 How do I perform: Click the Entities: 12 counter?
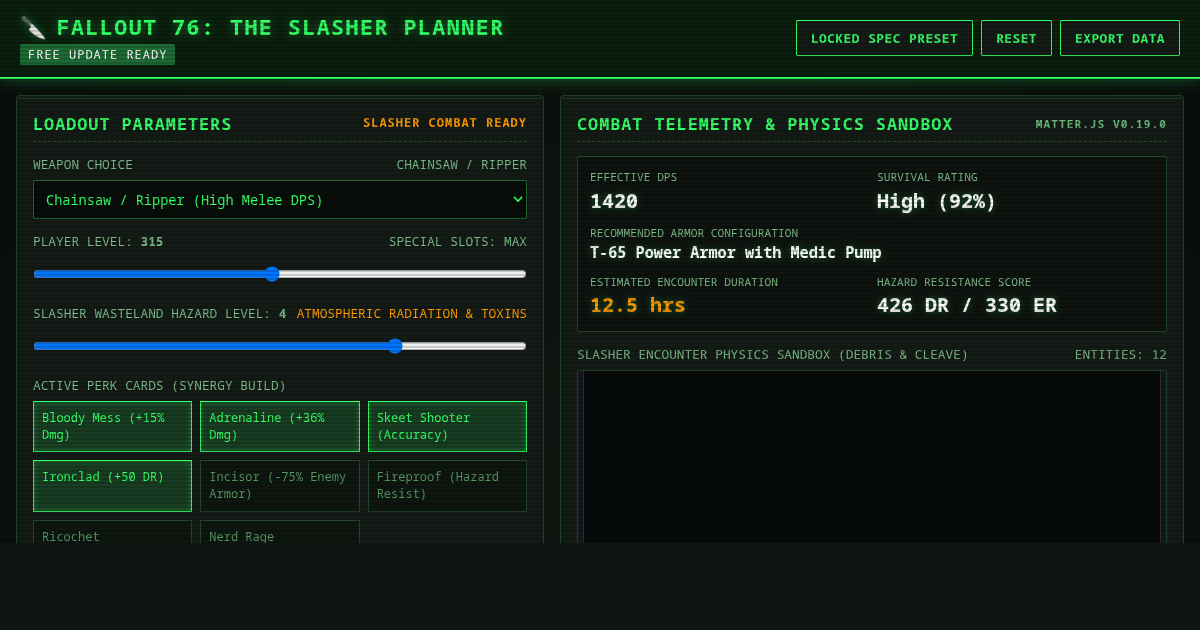click(x=1121, y=354)
